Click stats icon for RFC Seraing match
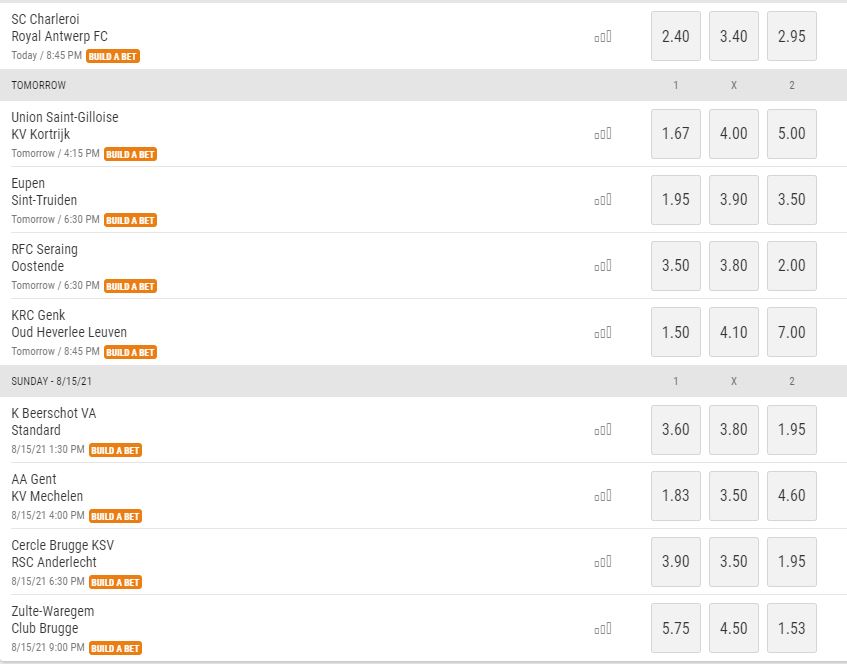 603,266
